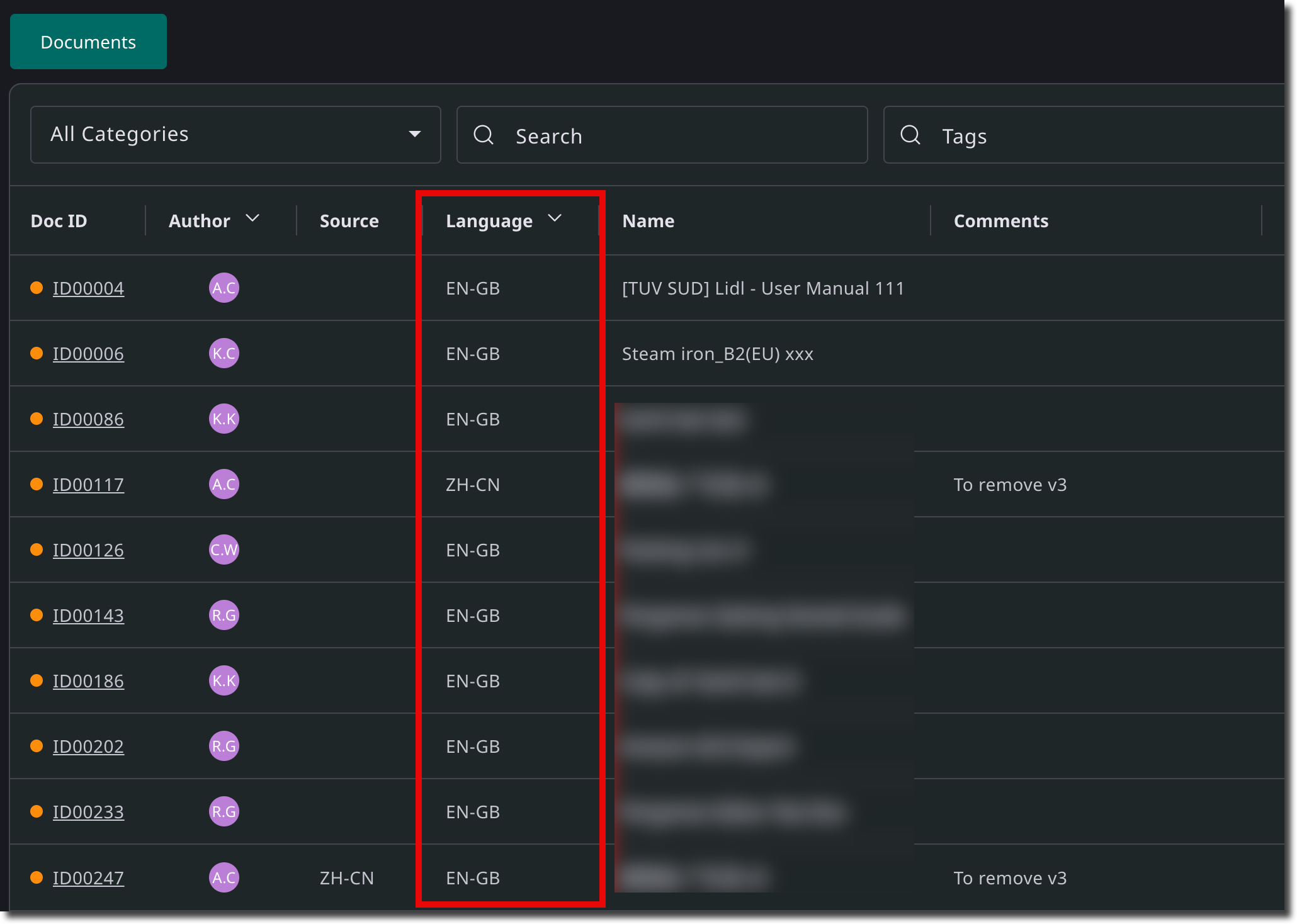Screen dimensions: 1297x924
Task: Open document ID00126
Action: point(88,550)
